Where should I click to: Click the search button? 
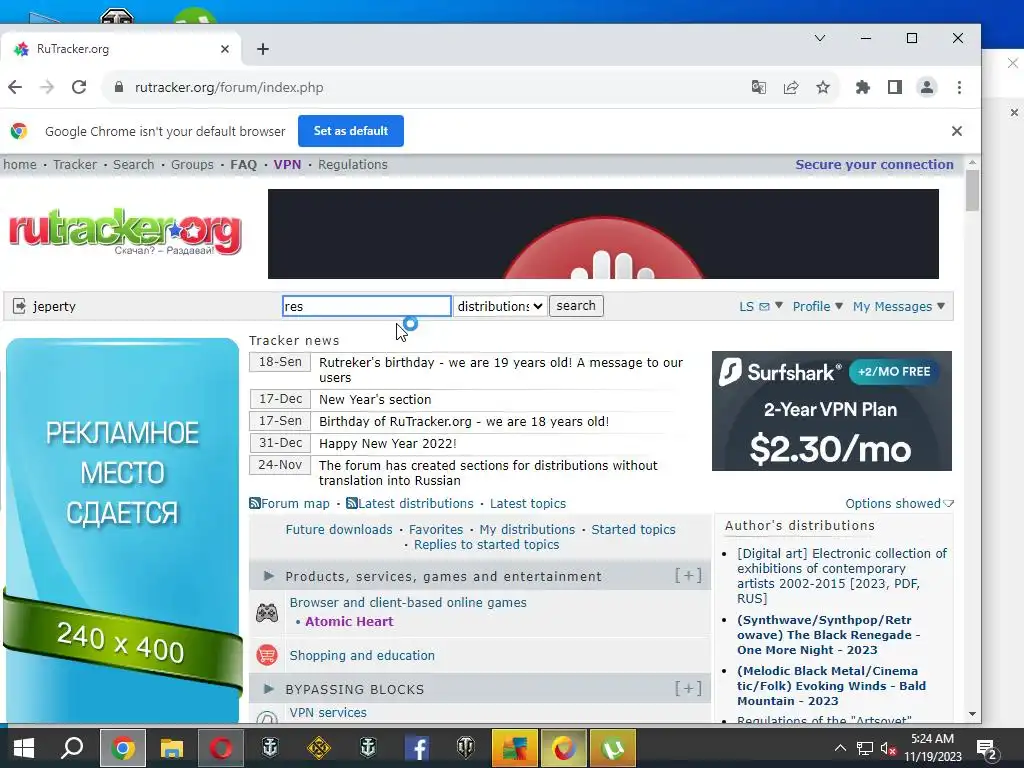tap(576, 306)
